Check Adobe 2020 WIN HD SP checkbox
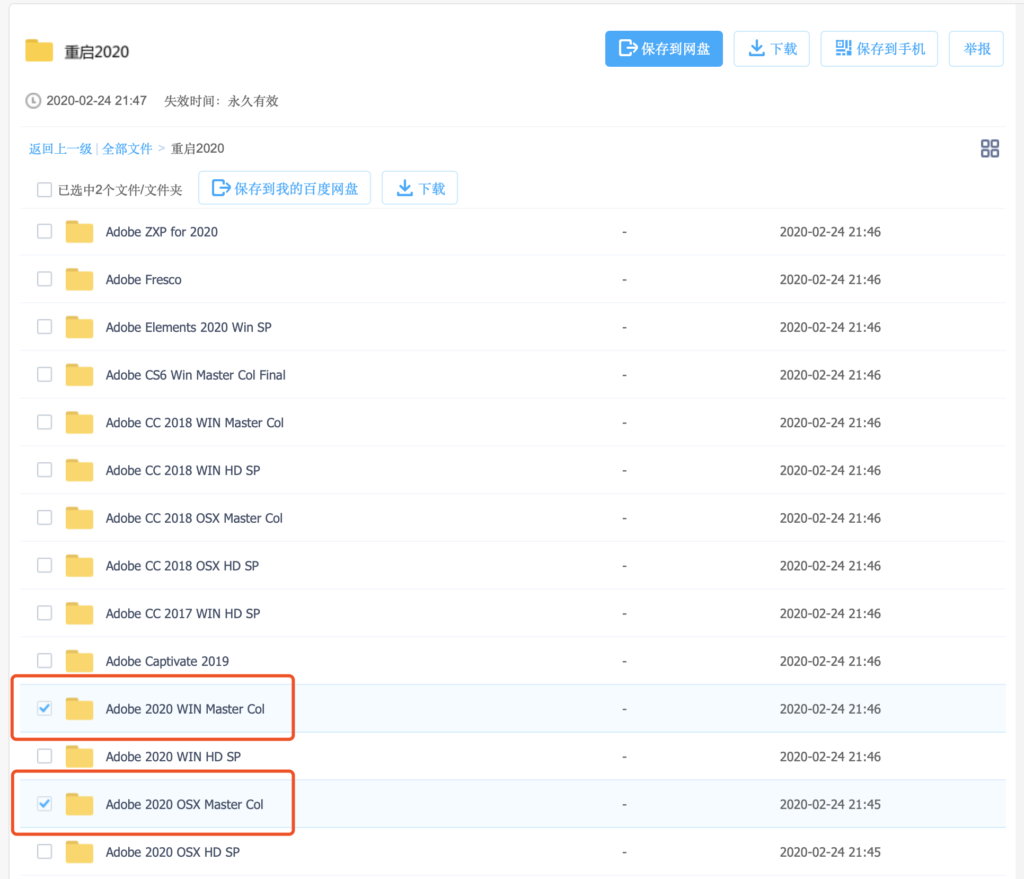 [x=44, y=756]
